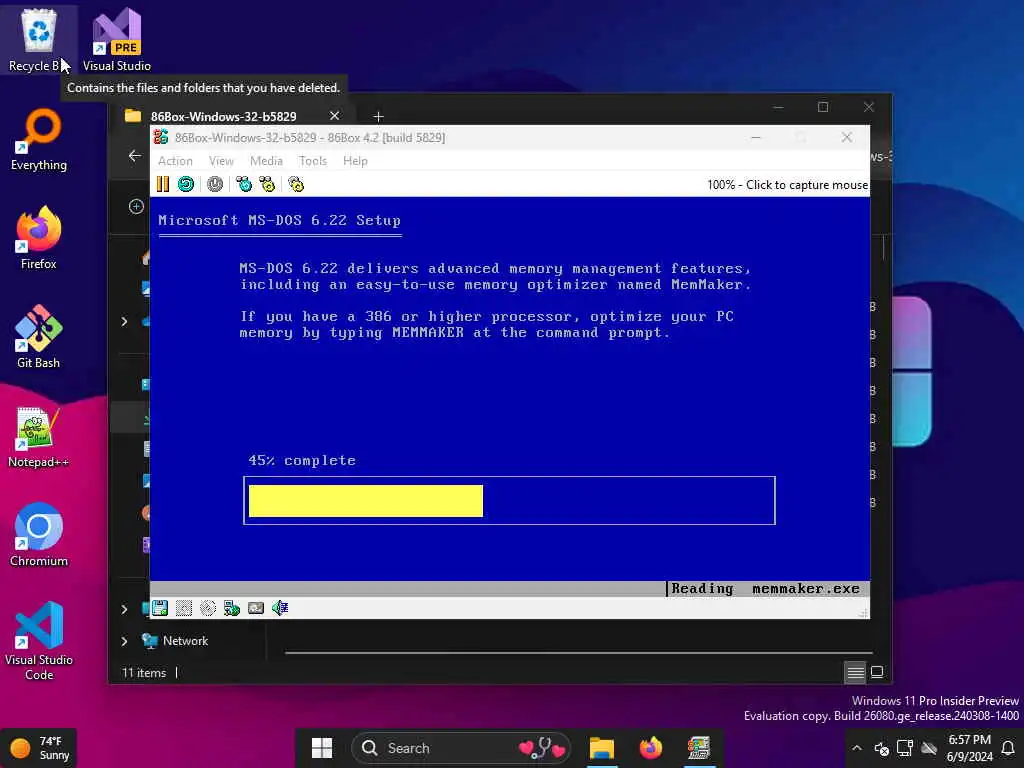Select the Git Bash desktop shortcut

(x=39, y=337)
